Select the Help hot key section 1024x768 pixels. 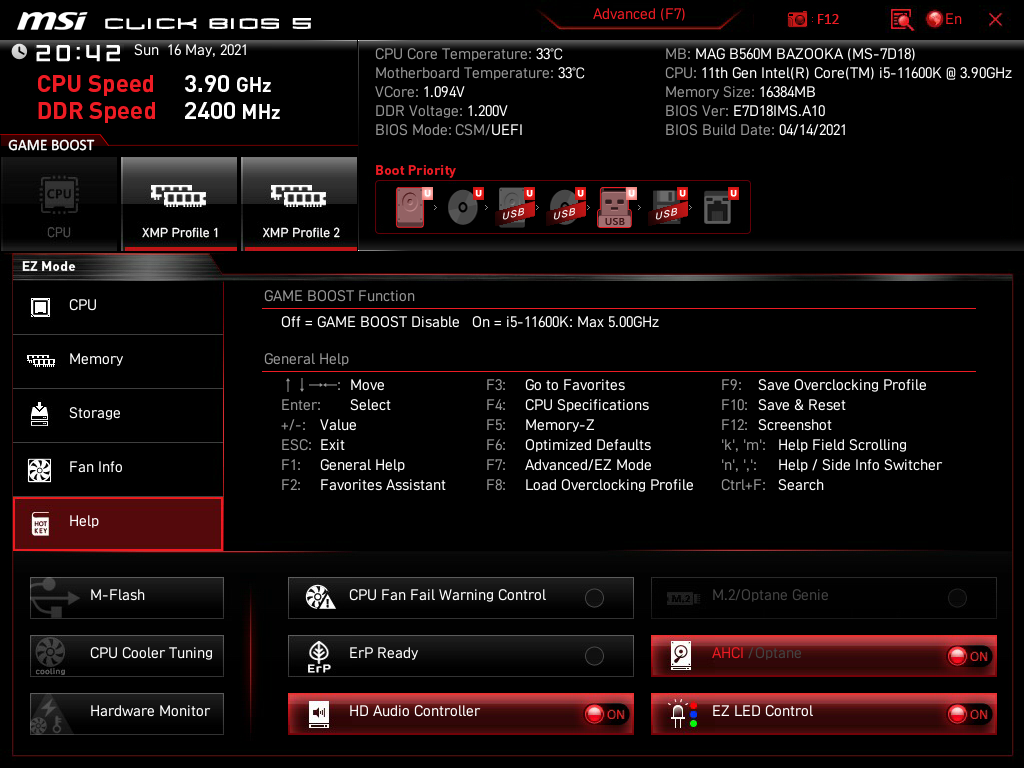point(118,524)
